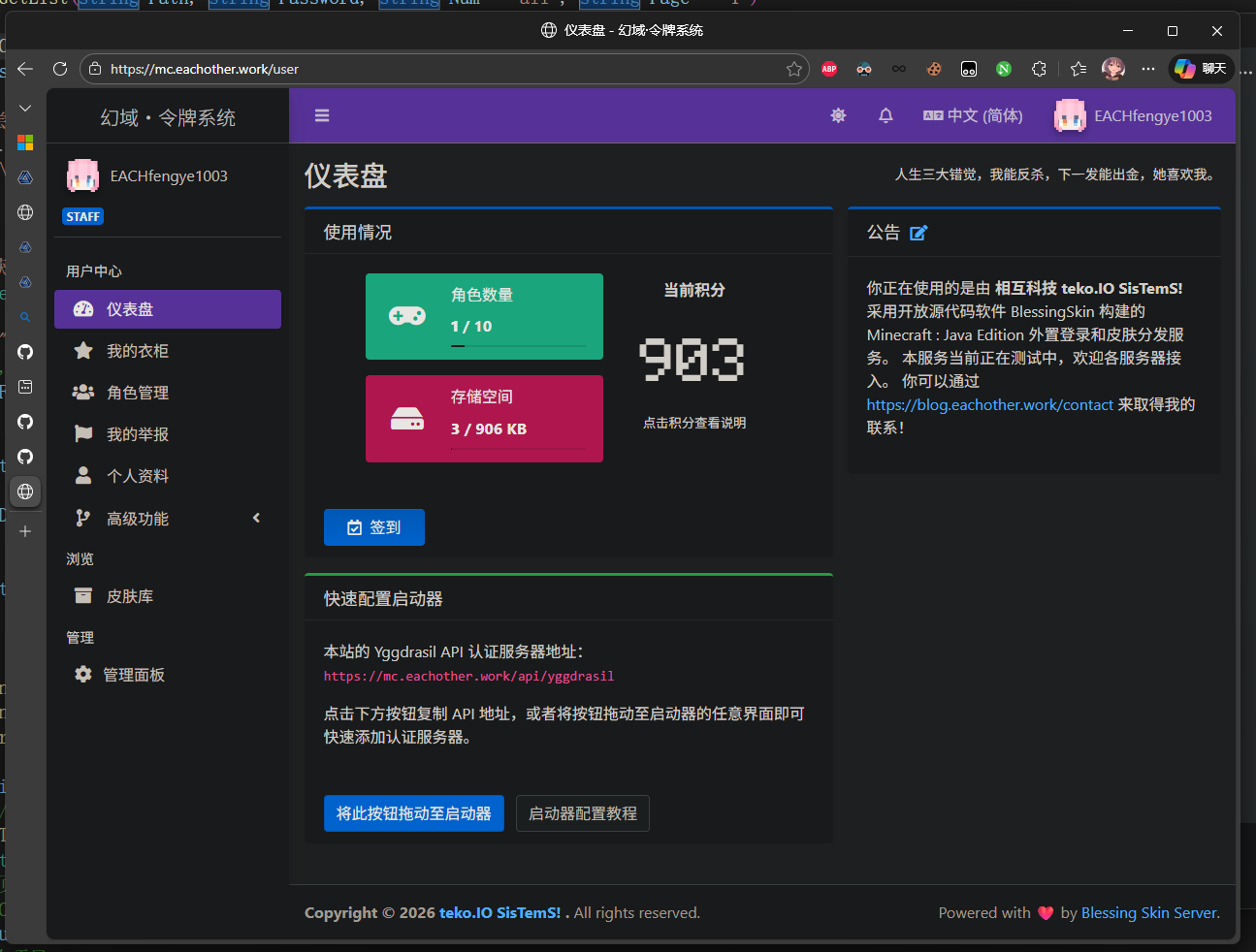Reload the page with the refresh icon
The image size is (1256, 952).
[x=59, y=69]
